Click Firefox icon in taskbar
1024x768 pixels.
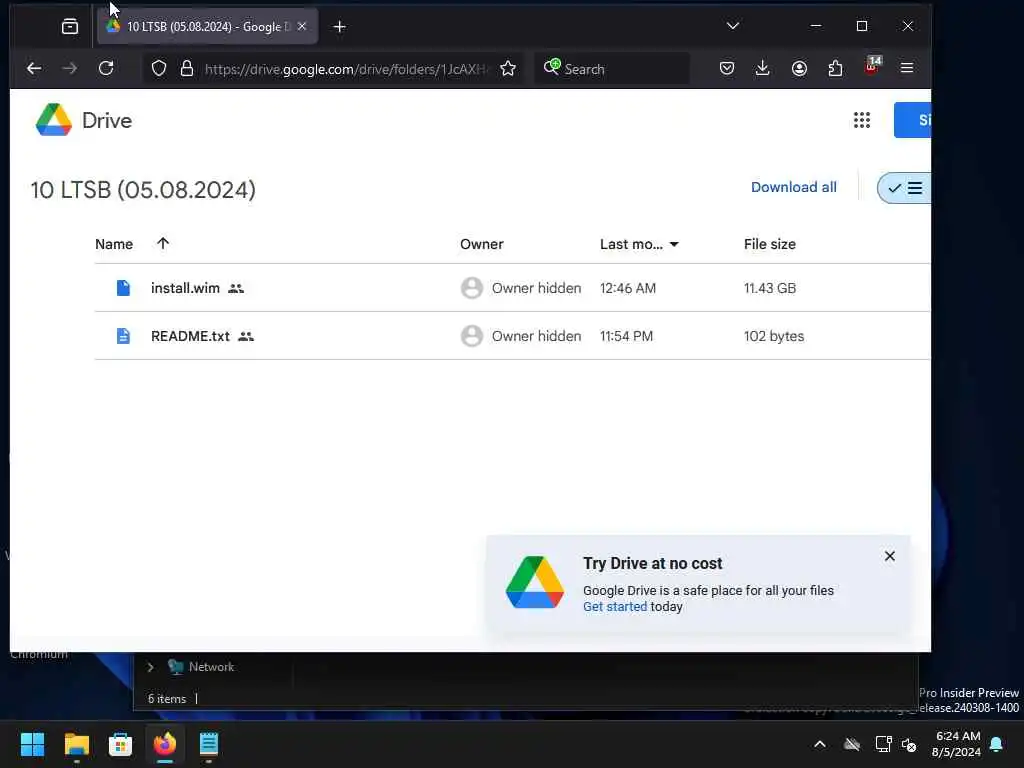(x=165, y=744)
